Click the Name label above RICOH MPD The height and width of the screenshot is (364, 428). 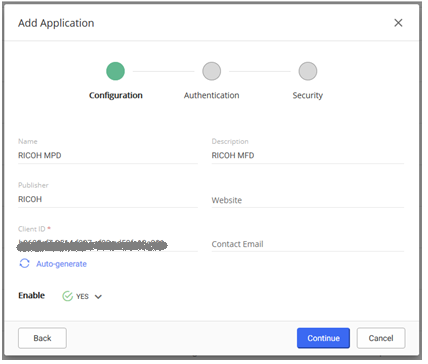tap(28, 141)
